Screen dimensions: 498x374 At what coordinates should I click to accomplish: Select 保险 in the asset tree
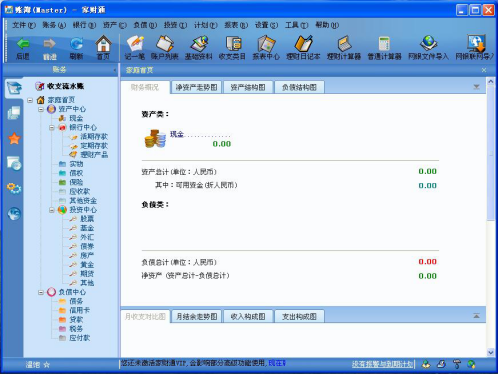76,182
